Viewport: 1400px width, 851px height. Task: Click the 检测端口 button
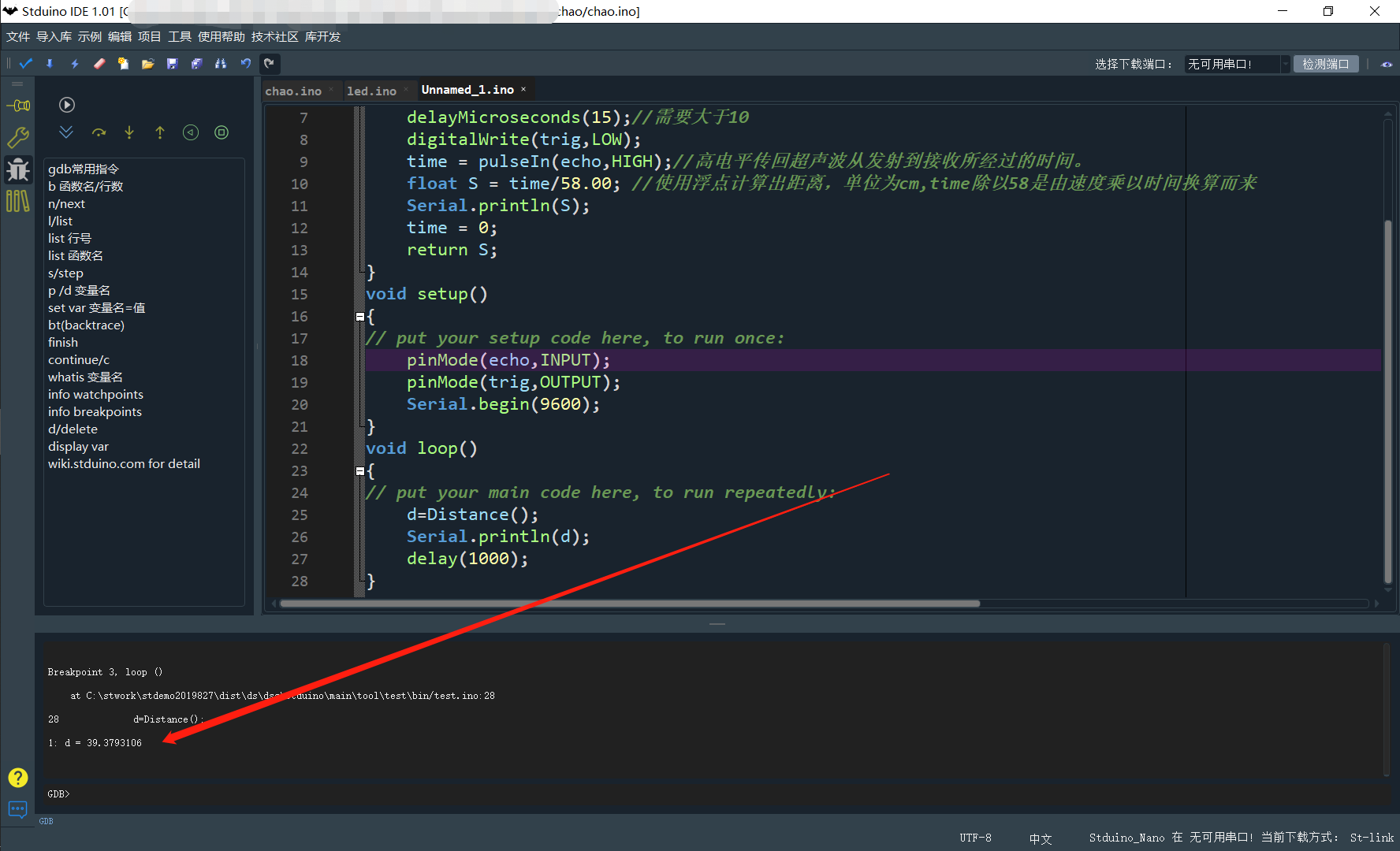point(1326,64)
